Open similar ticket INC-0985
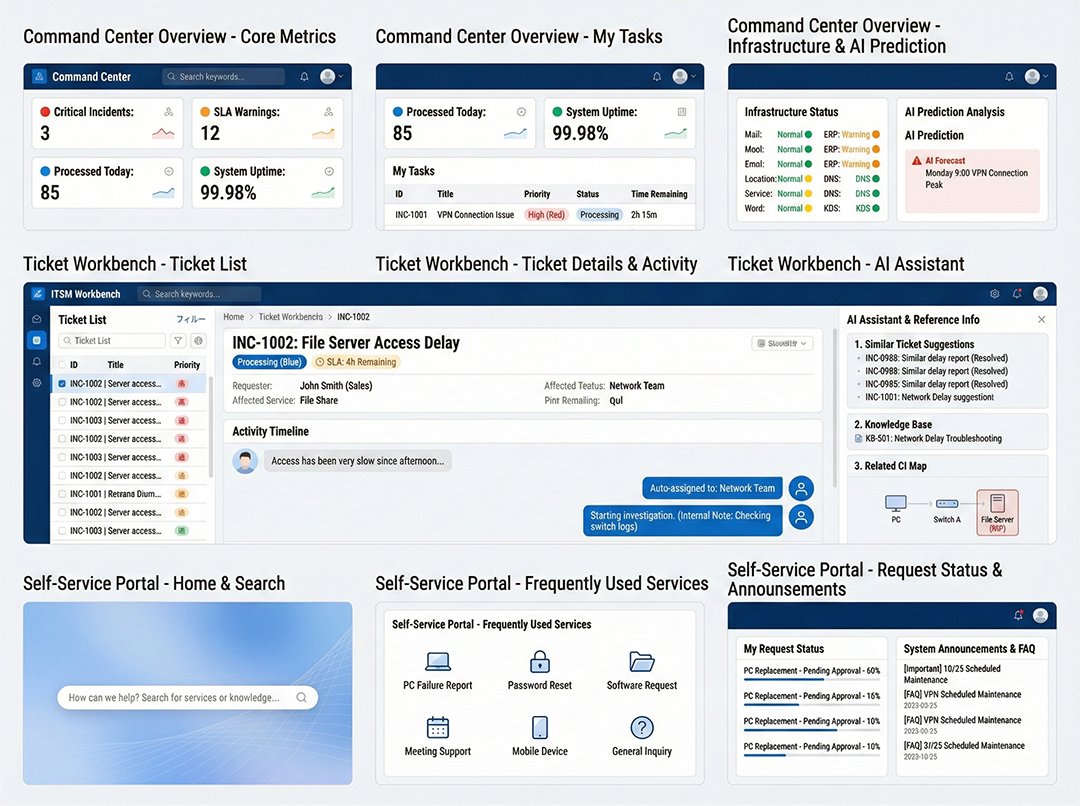This screenshot has height=806, width=1080. tap(936, 384)
